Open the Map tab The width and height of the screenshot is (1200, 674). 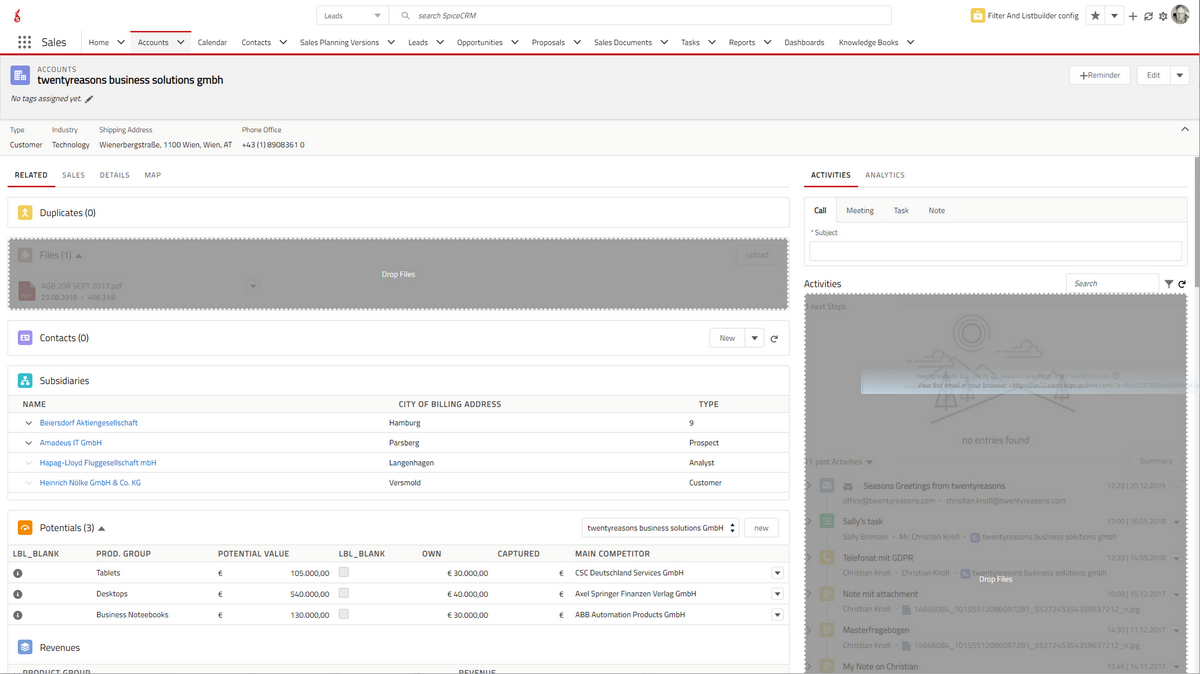152,175
